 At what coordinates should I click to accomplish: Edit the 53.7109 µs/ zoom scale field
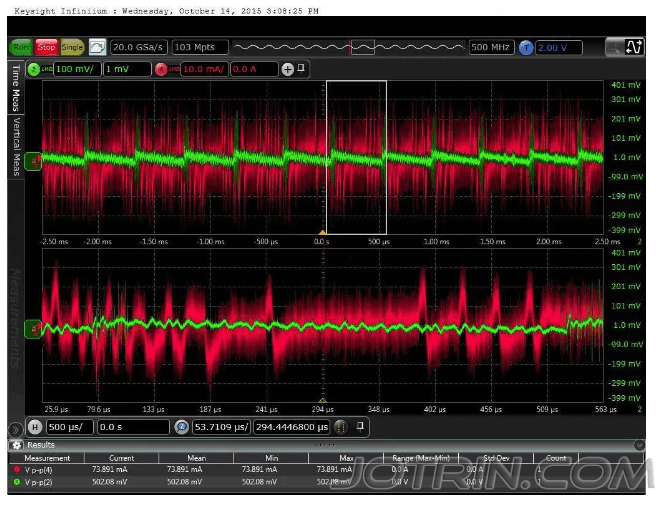click(221, 427)
